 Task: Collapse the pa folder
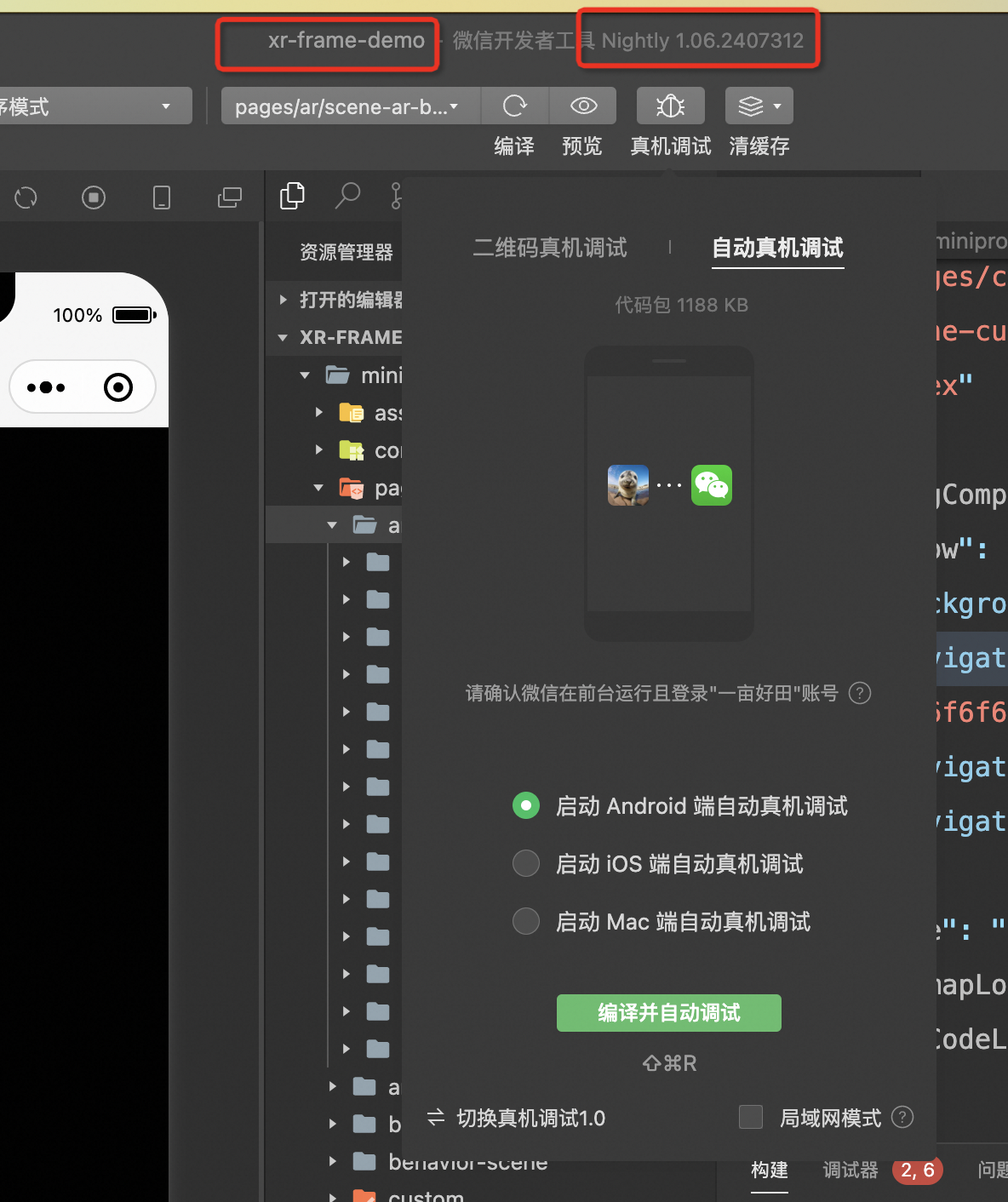318,488
